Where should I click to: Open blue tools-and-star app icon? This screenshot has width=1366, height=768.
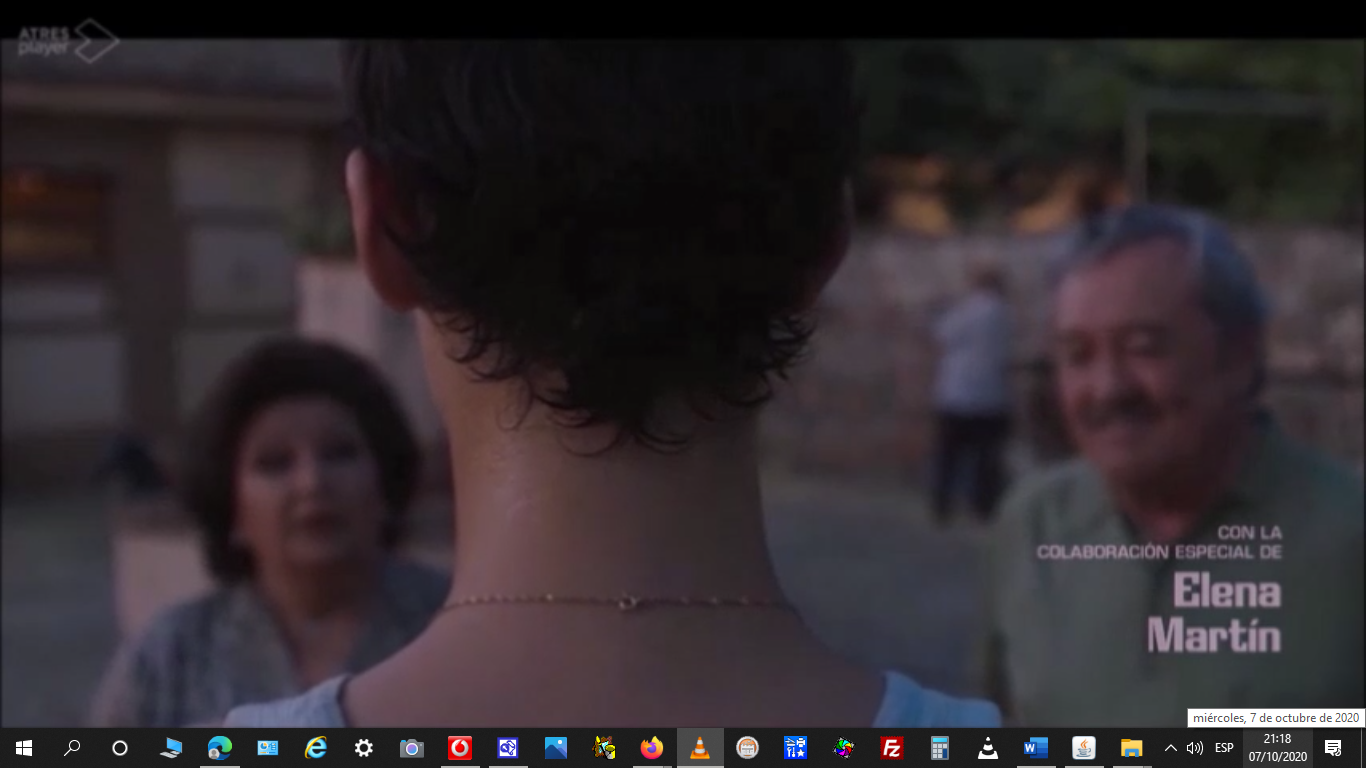[795, 748]
